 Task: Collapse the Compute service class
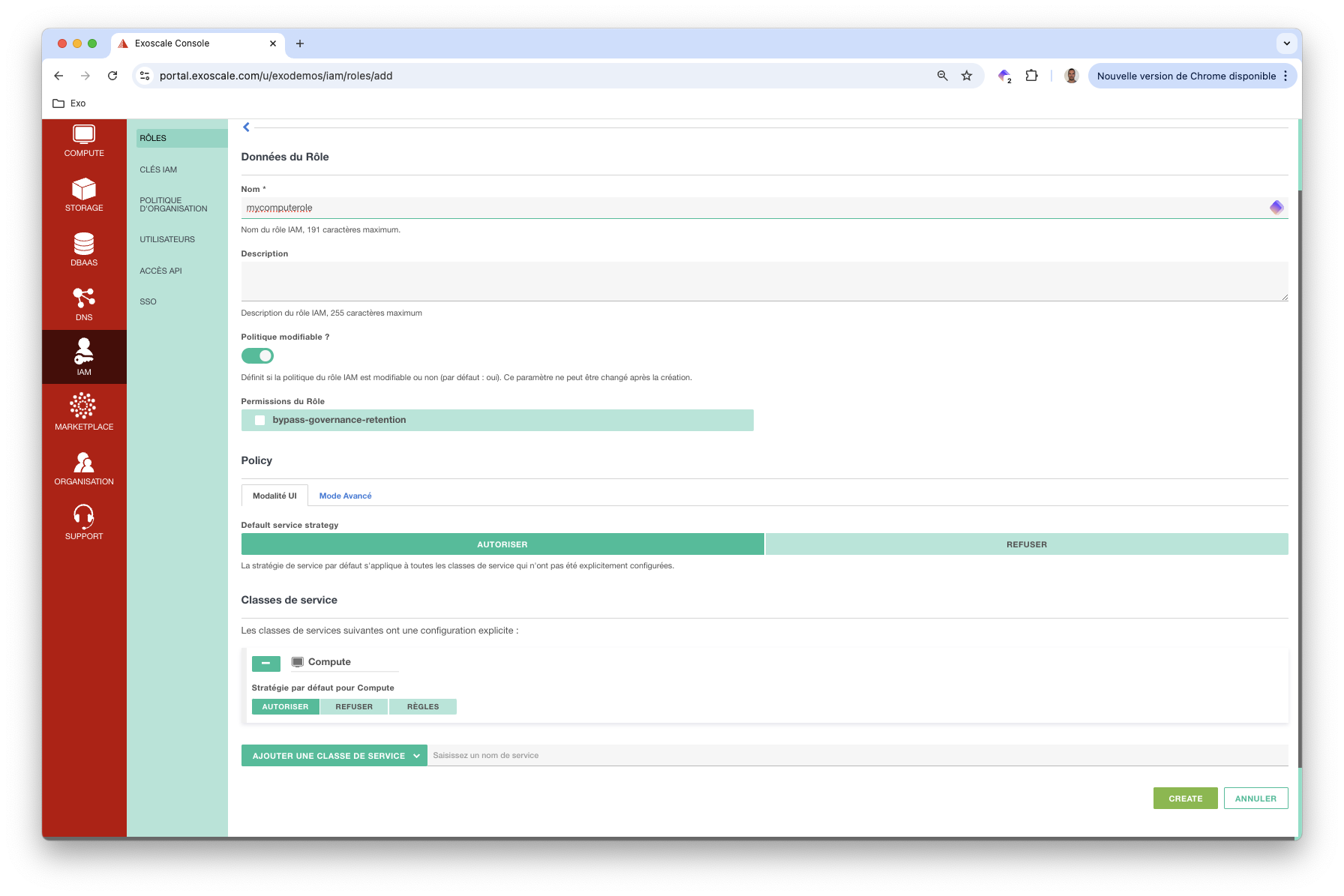pos(265,664)
